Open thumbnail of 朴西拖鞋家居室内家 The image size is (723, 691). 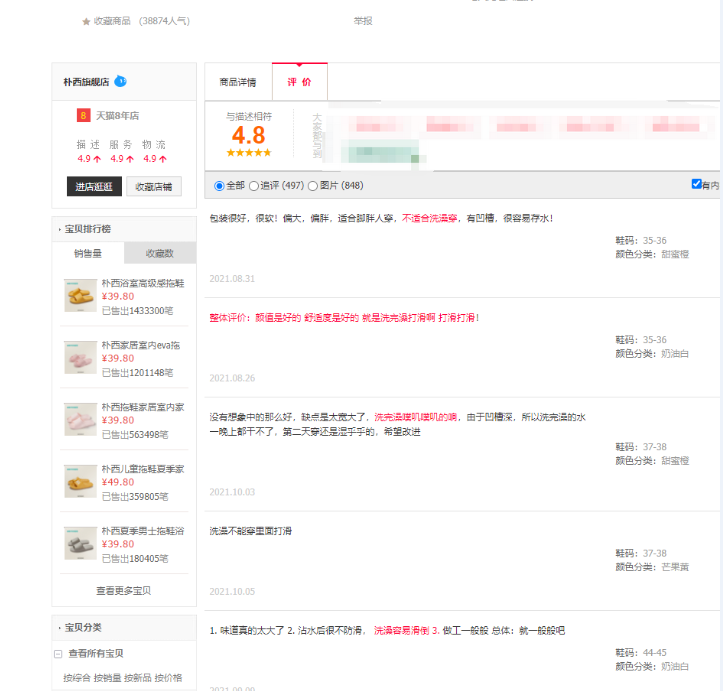[80, 419]
